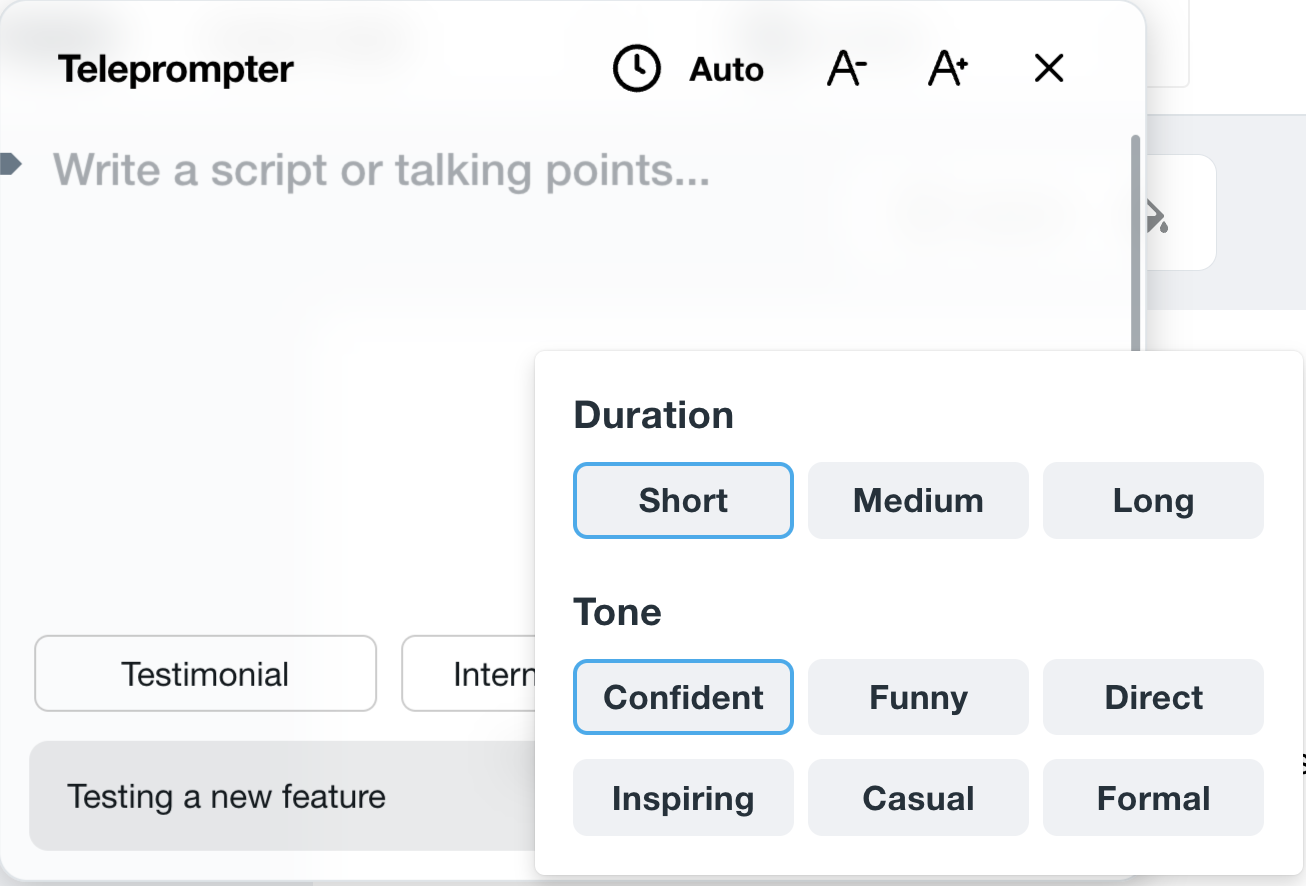Switch tone to Funny

(x=918, y=697)
